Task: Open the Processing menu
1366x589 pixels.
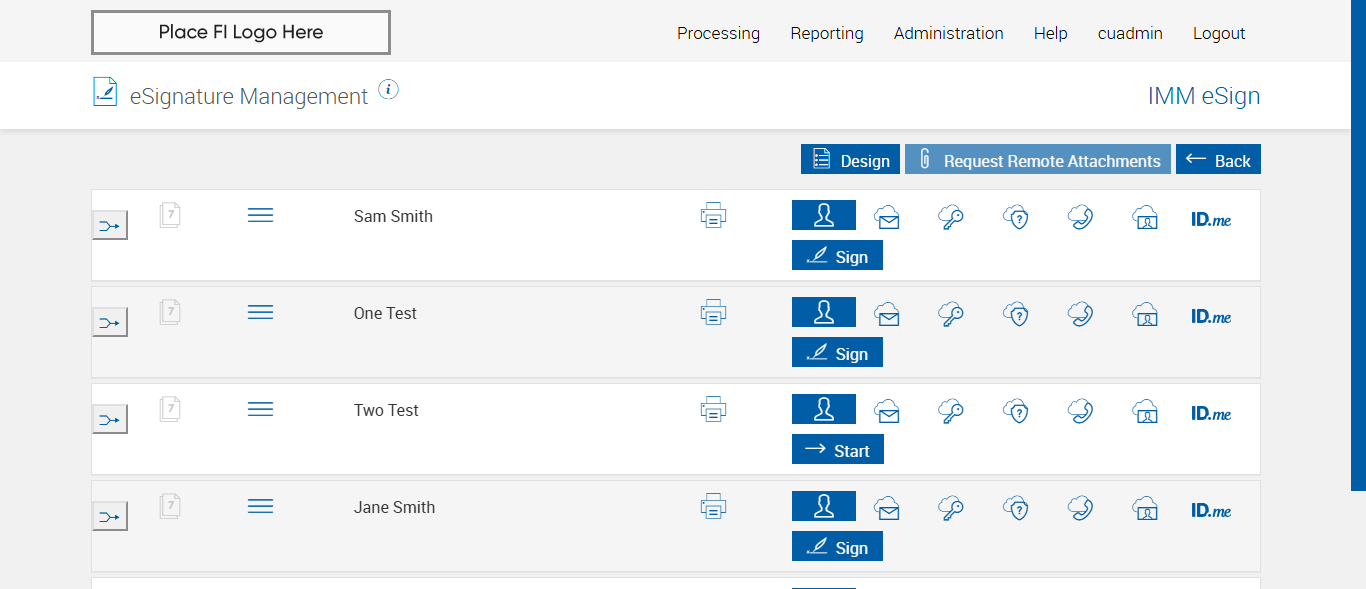Action: click(718, 33)
